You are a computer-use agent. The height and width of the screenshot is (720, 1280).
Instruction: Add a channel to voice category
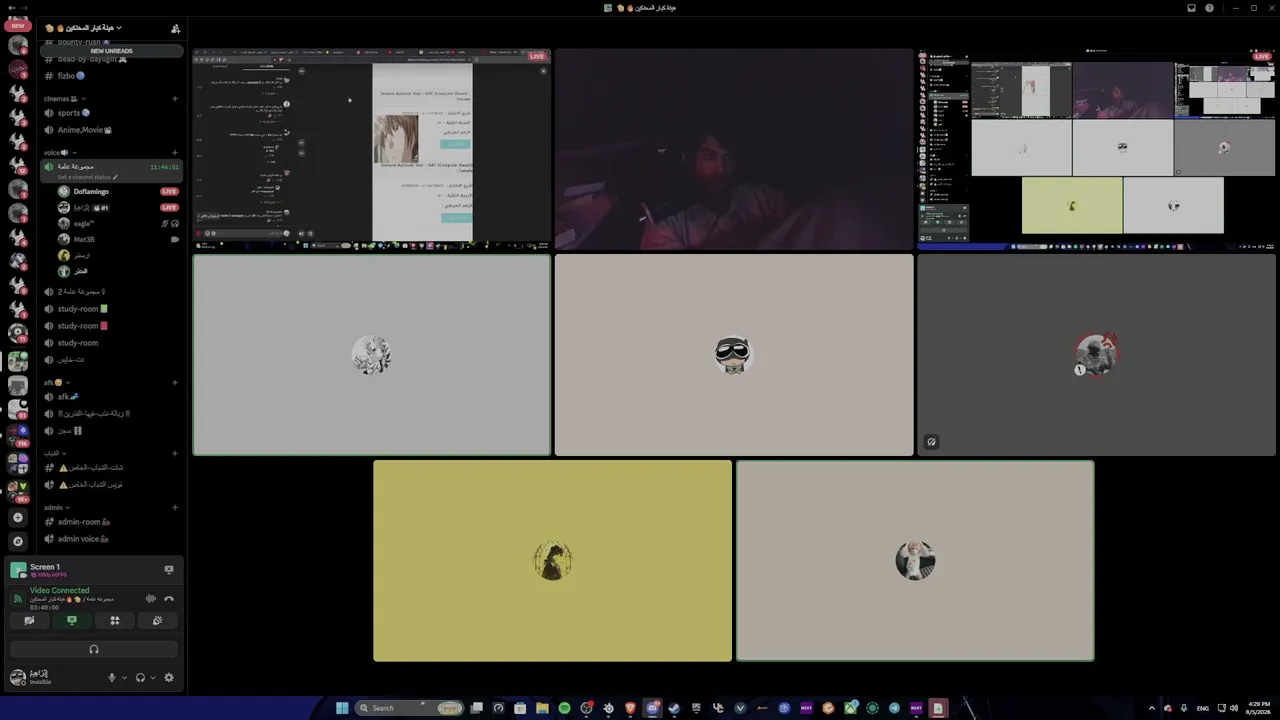tap(175, 153)
